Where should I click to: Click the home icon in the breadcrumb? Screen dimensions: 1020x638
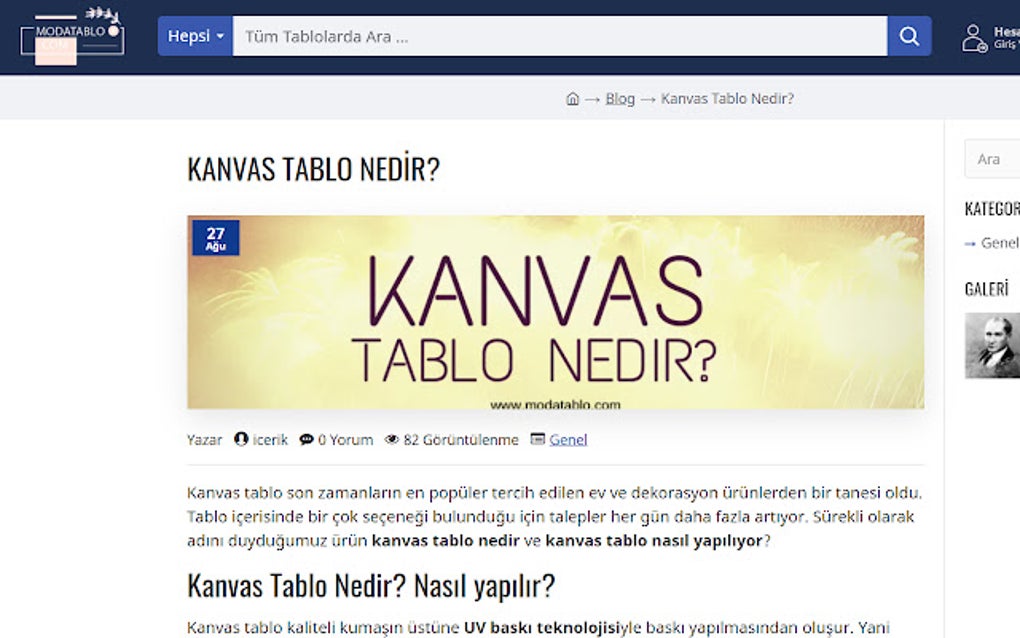[571, 98]
